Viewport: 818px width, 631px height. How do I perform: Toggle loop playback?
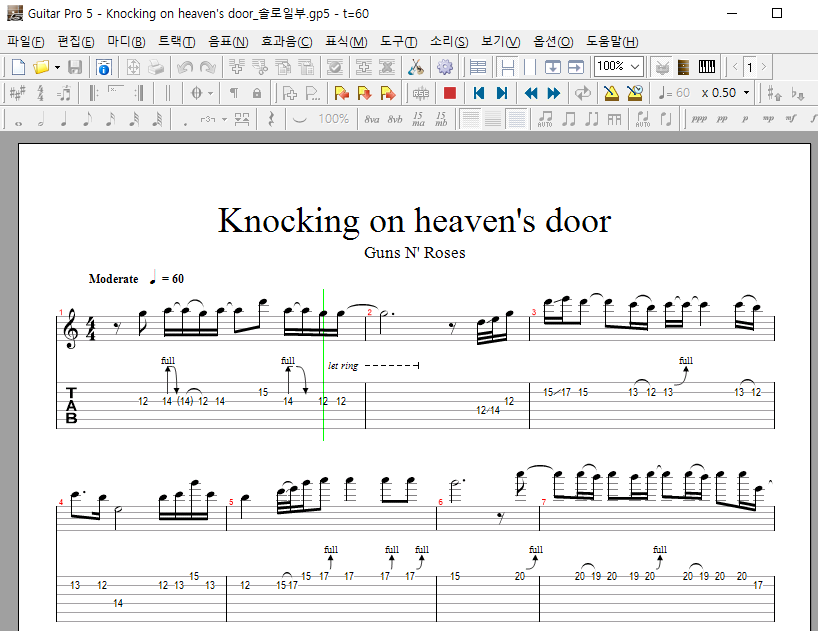point(583,93)
